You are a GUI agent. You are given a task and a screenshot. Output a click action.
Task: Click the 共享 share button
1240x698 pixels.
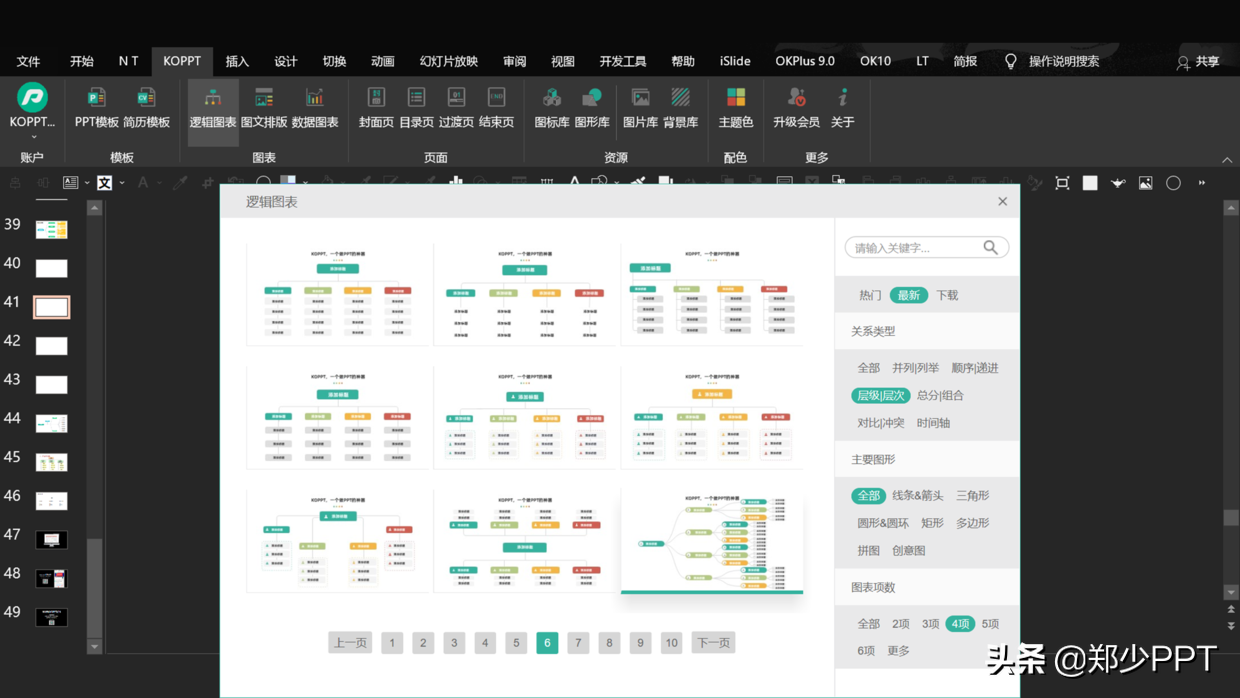[x=1198, y=62]
